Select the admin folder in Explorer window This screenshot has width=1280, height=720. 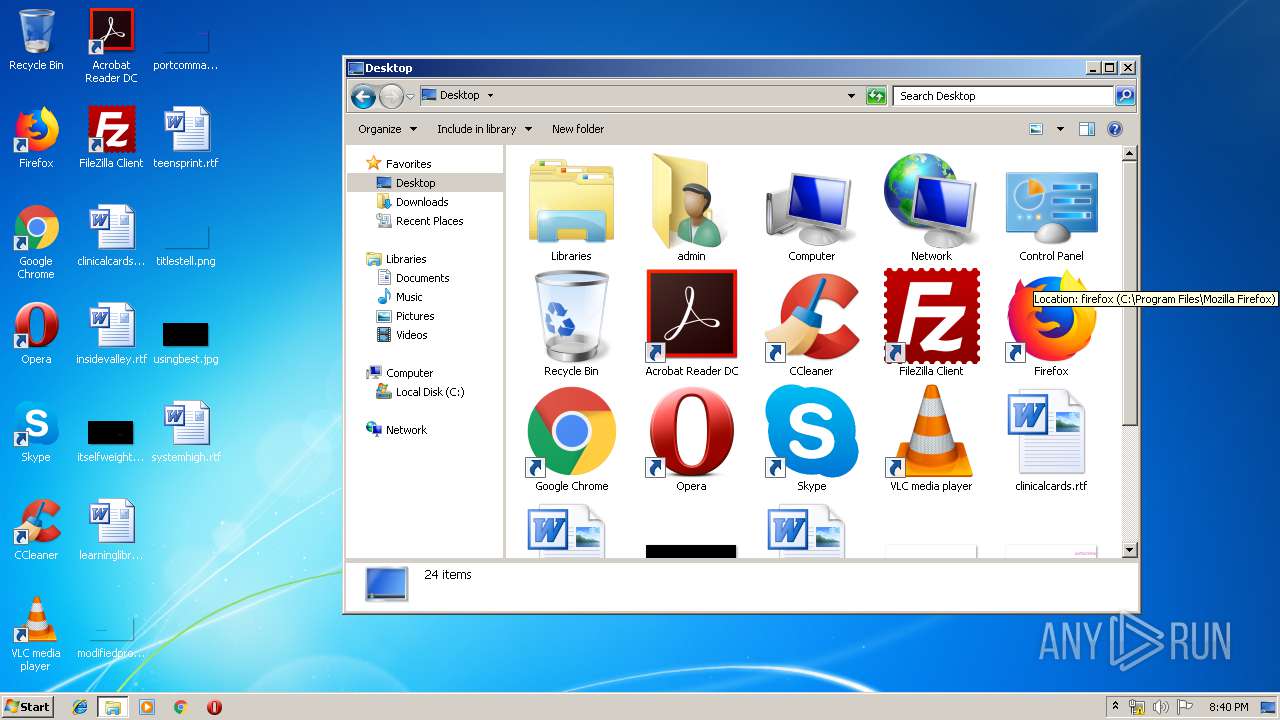pos(691,208)
